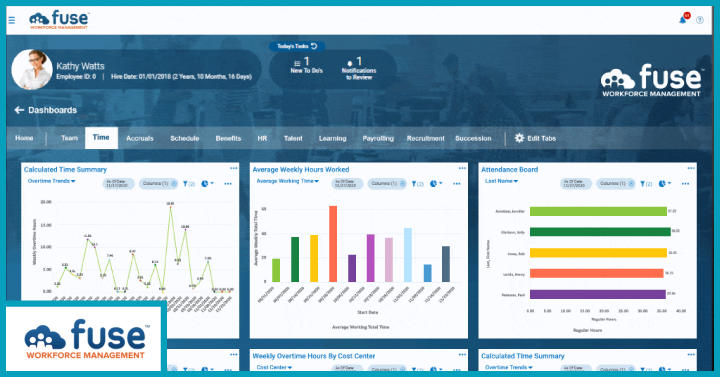Open the help question mark icon

coord(700,20)
